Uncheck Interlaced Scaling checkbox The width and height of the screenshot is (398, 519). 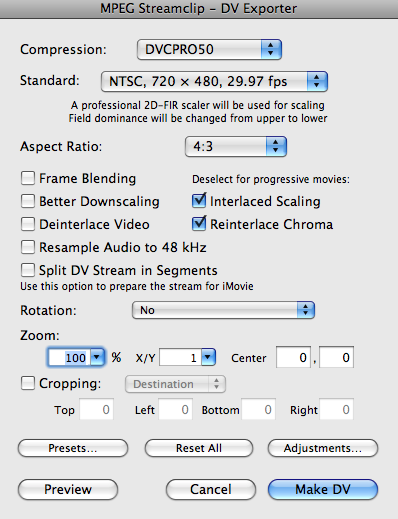pyautogui.click(x=199, y=200)
